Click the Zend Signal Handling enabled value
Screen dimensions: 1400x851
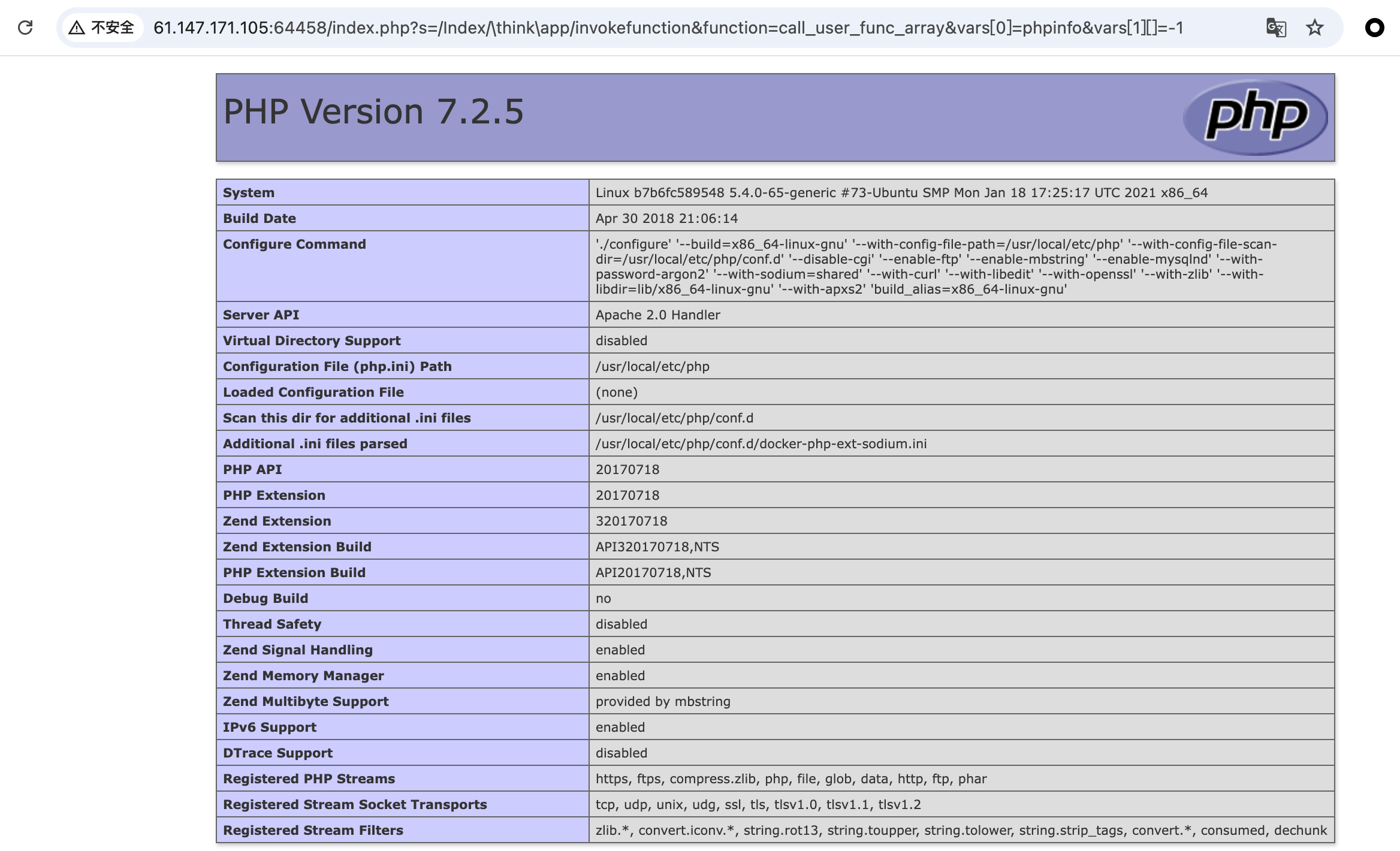pos(620,650)
